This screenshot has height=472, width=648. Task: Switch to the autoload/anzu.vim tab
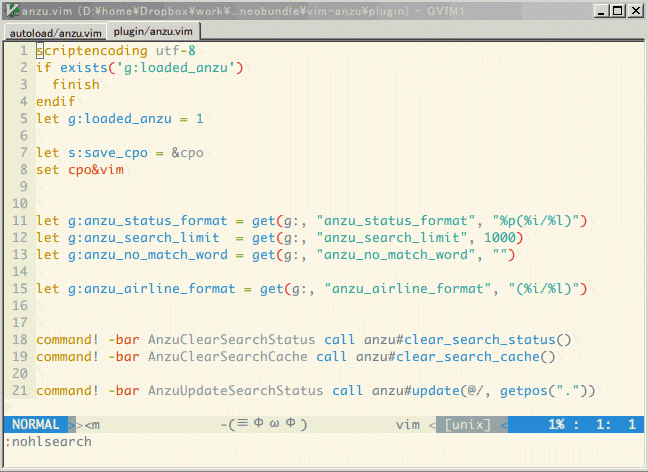click(x=55, y=33)
